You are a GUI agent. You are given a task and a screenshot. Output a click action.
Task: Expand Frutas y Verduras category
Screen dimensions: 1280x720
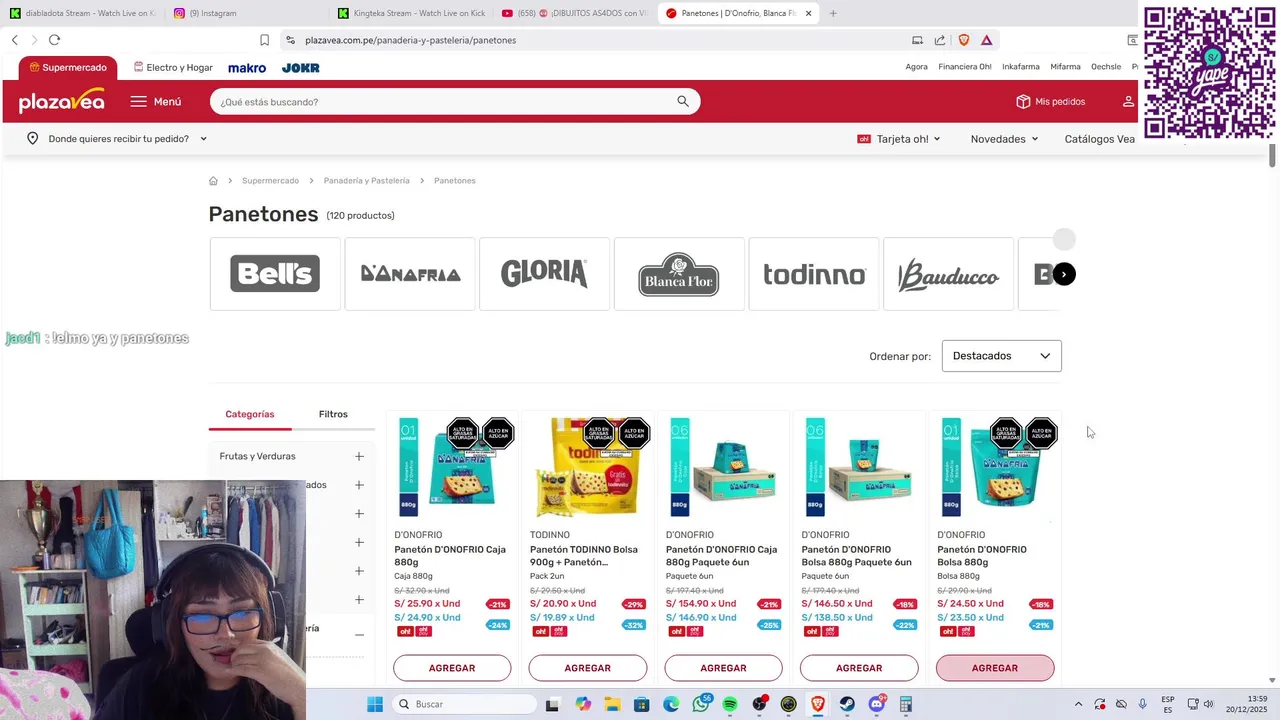pos(359,456)
